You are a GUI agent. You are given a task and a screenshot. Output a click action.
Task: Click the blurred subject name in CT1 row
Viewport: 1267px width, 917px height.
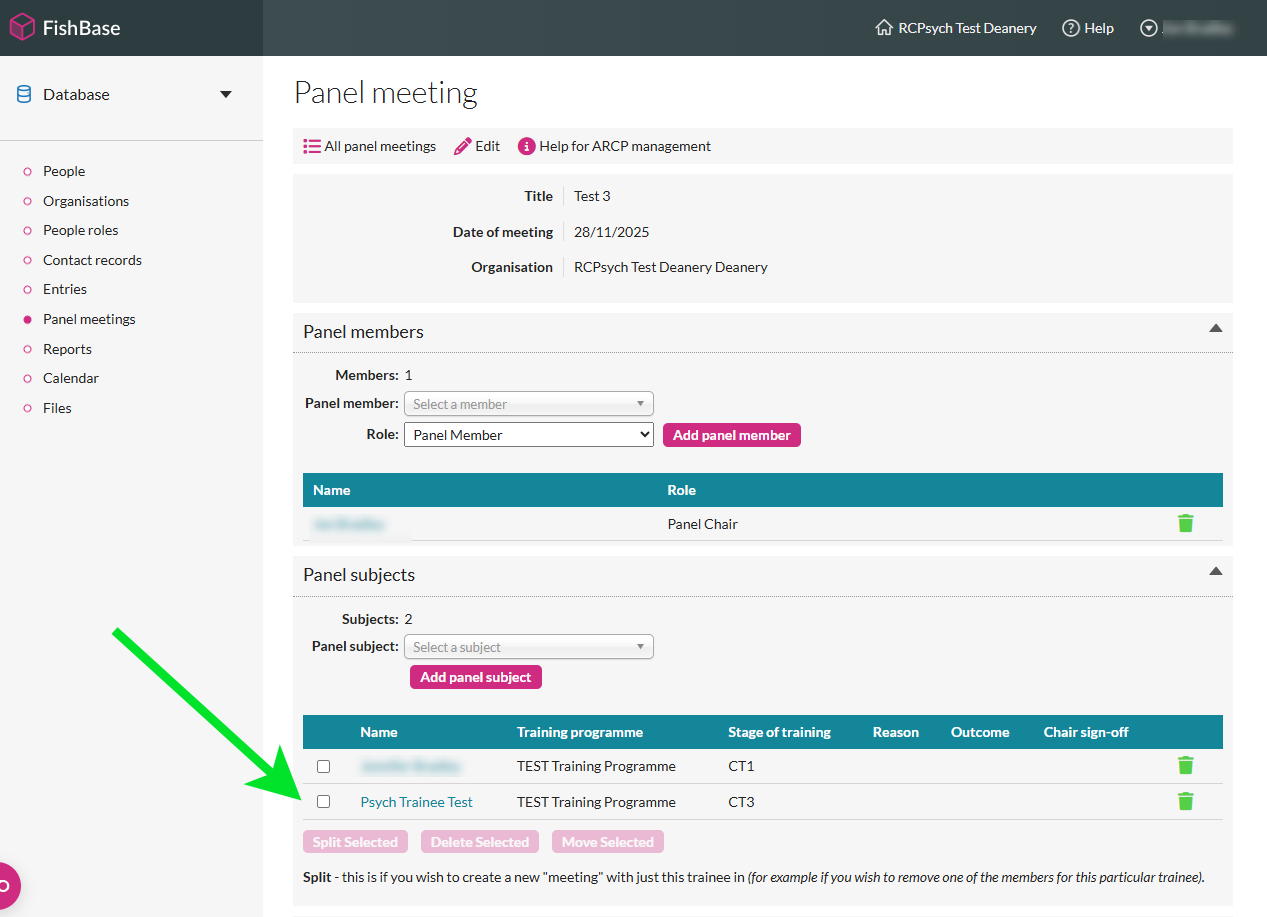tap(410, 767)
